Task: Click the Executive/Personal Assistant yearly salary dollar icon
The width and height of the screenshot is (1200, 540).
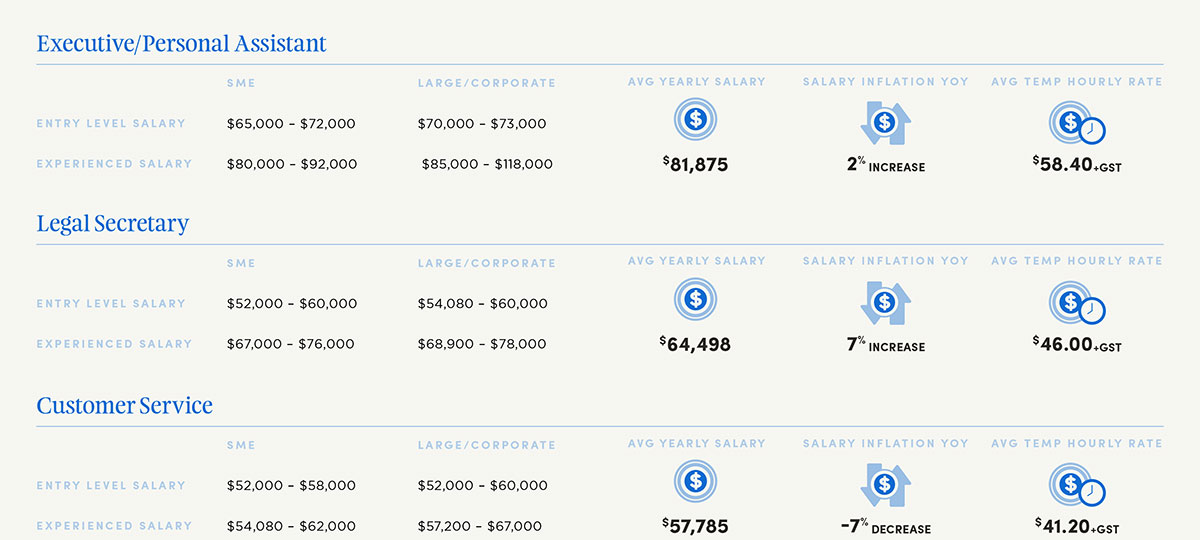Action: point(696,121)
